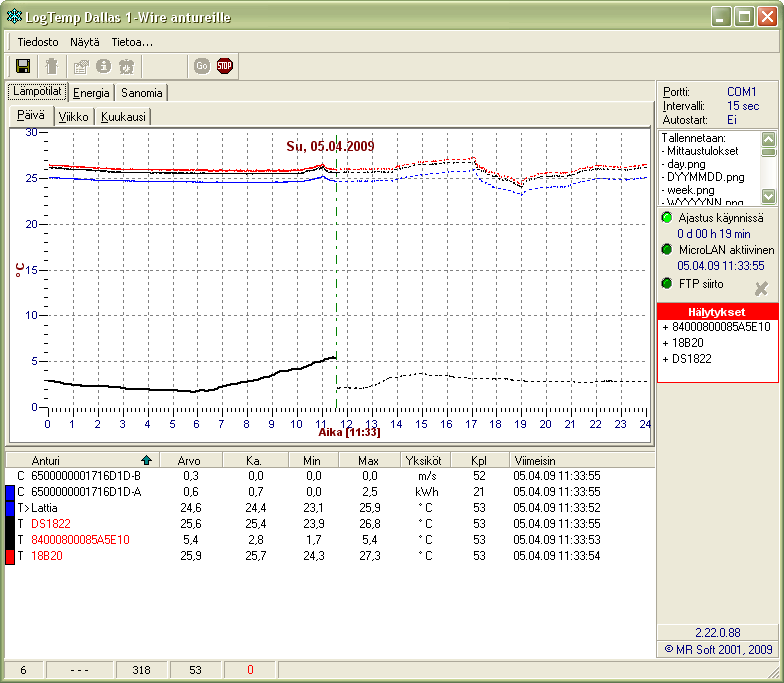Switch to the Energia tab
This screenshot has width=784, height=683.
[x=91, y=93]
